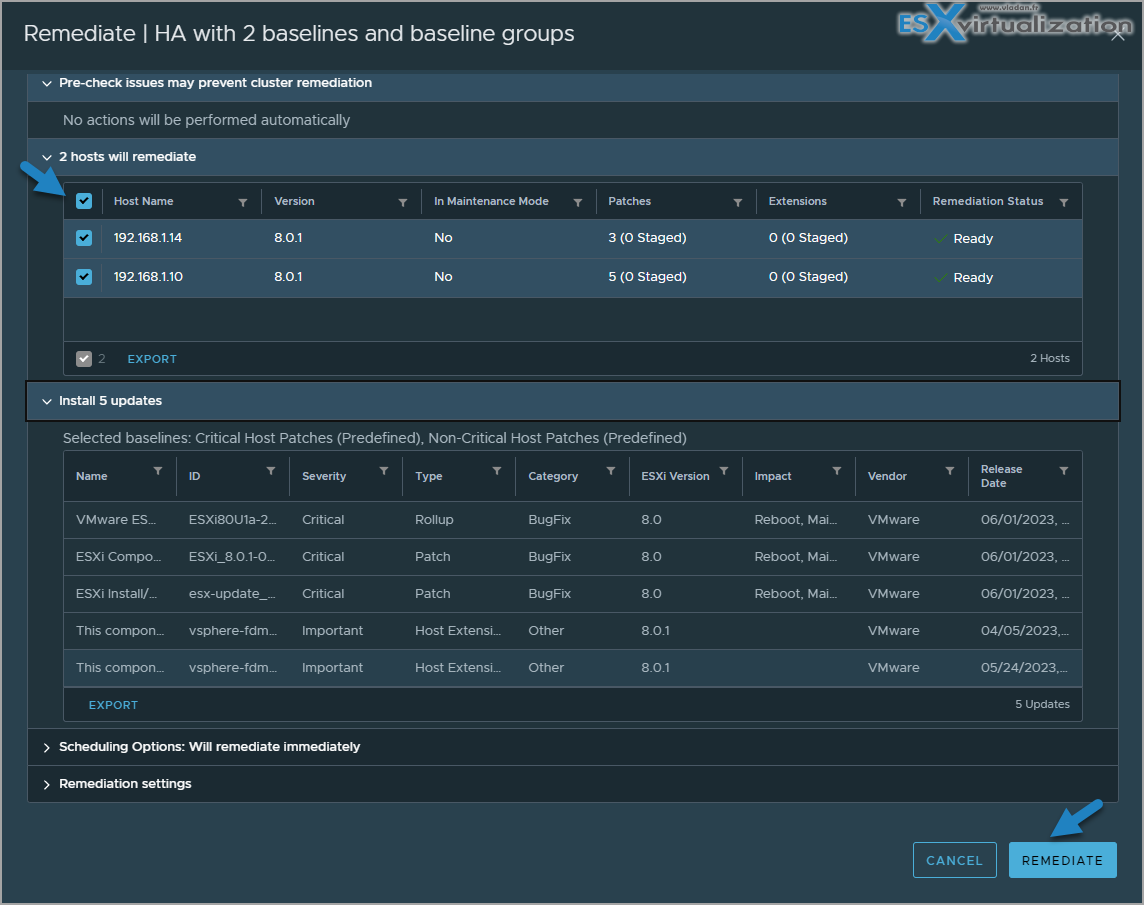Screen dimensions: 1144x905
Task: Filter the Remediation Status column
Action: [1064, 202]
